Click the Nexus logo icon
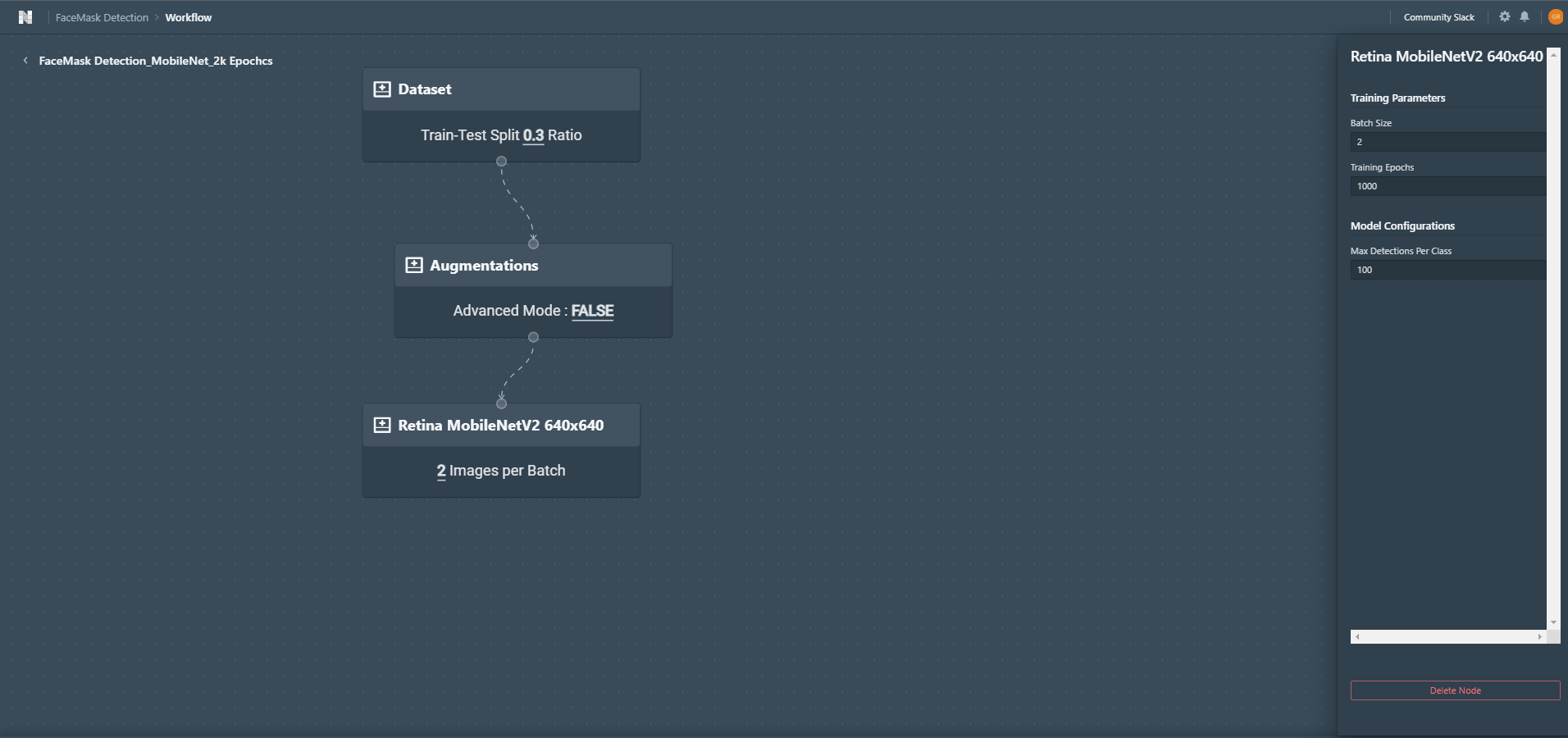 click(25, 17)
